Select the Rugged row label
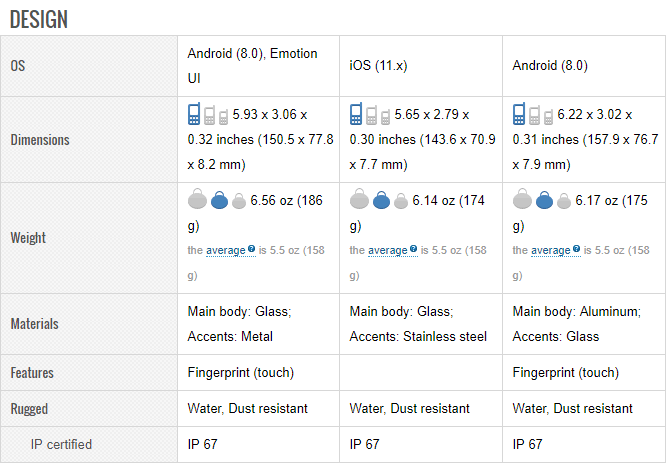Viewport: 666px width, 473px height. point(29,409)
